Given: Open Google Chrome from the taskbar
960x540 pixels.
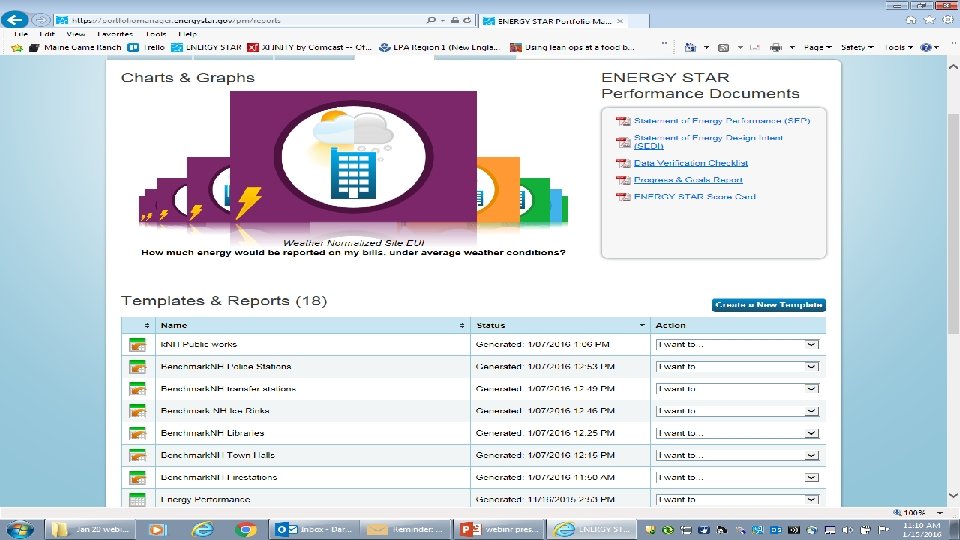Looking at the screenshot, I should (246, 530).
